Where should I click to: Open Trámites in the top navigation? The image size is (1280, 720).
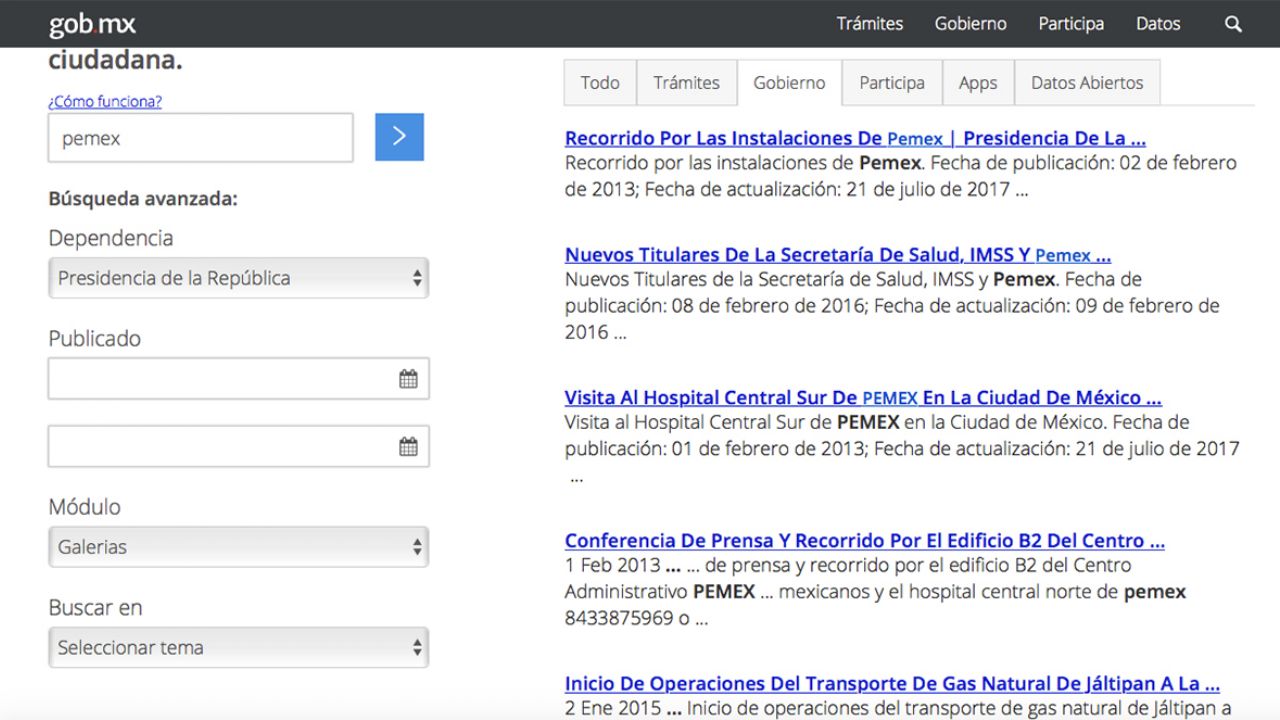pyautogui.click(x=870, y=24)
